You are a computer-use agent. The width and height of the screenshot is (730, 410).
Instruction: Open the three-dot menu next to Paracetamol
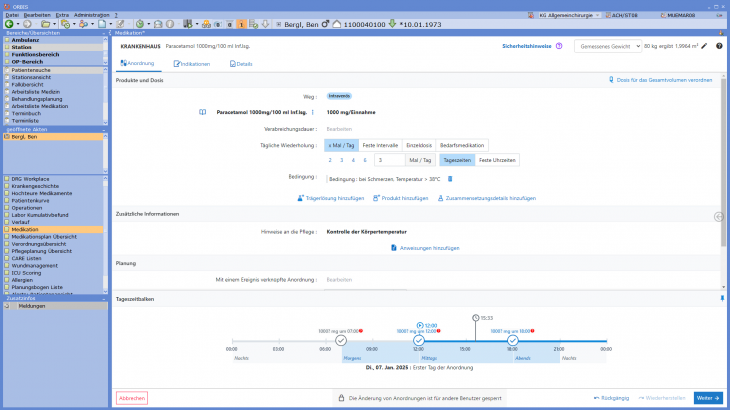(313, 112)
